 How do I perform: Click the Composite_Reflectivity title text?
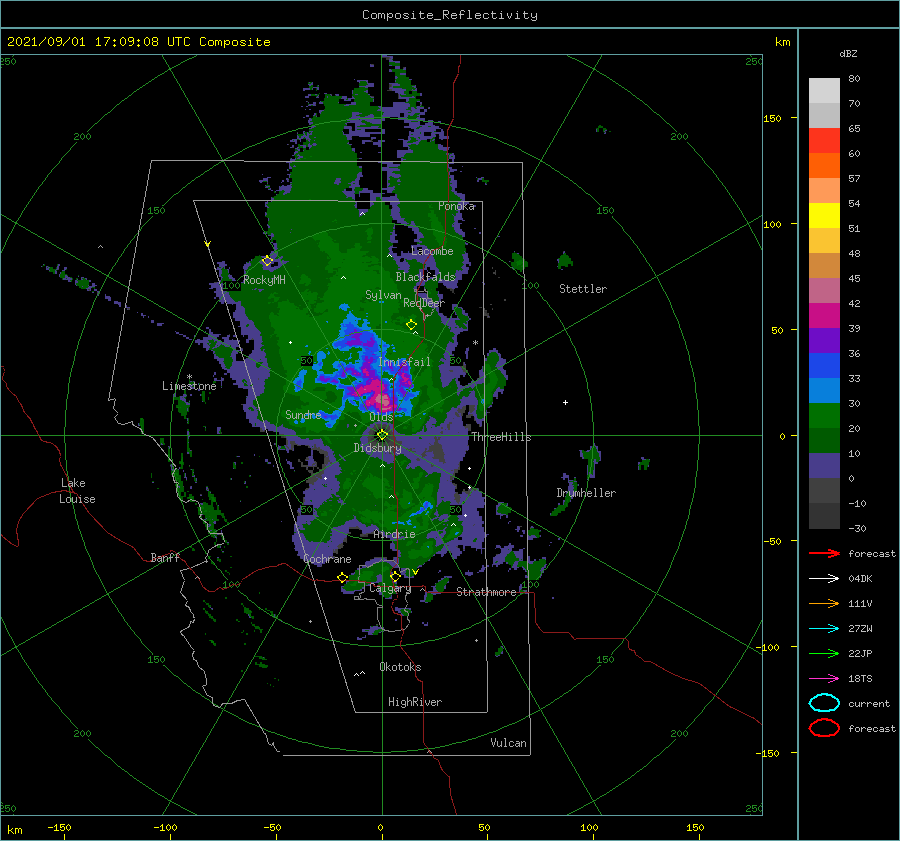[450, 15]
